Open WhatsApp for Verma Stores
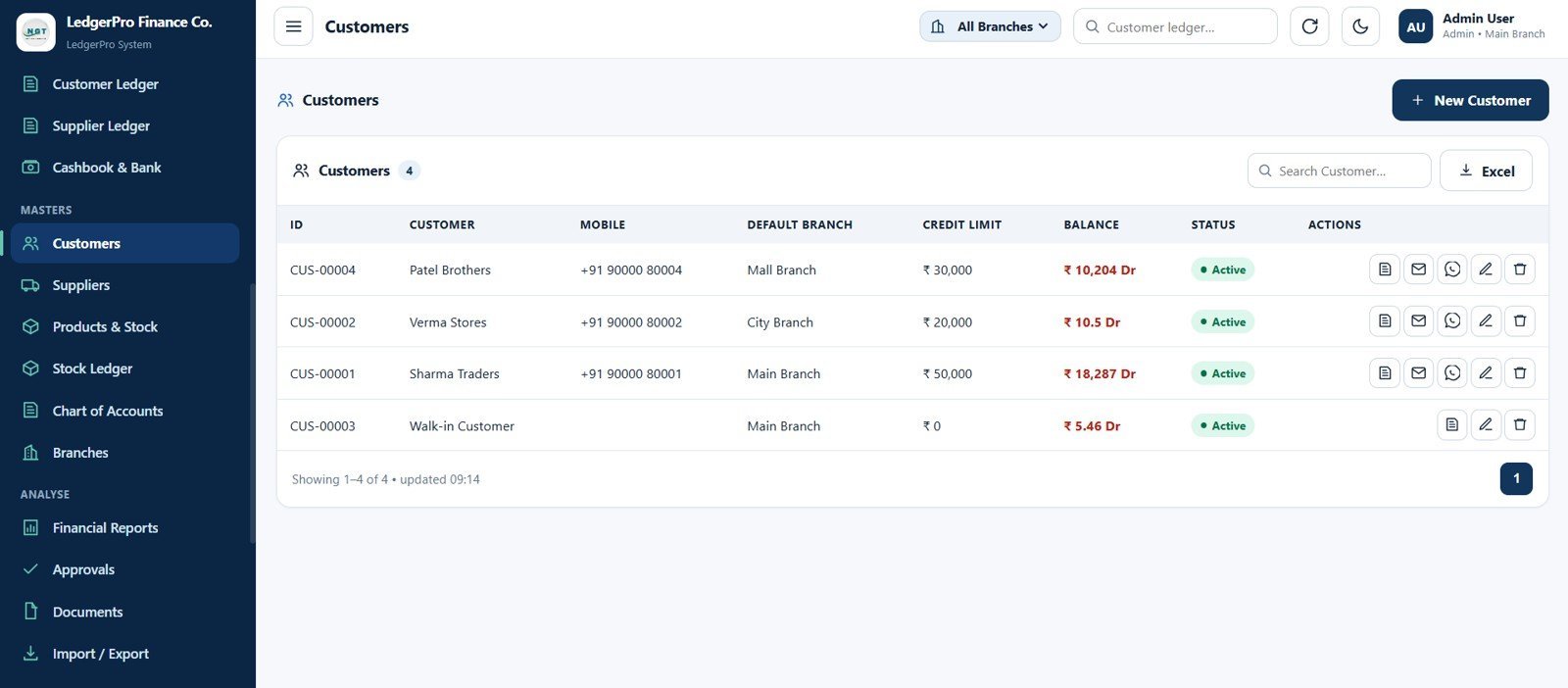This screenshot has height=688, width=1568. click(1452, 321)
